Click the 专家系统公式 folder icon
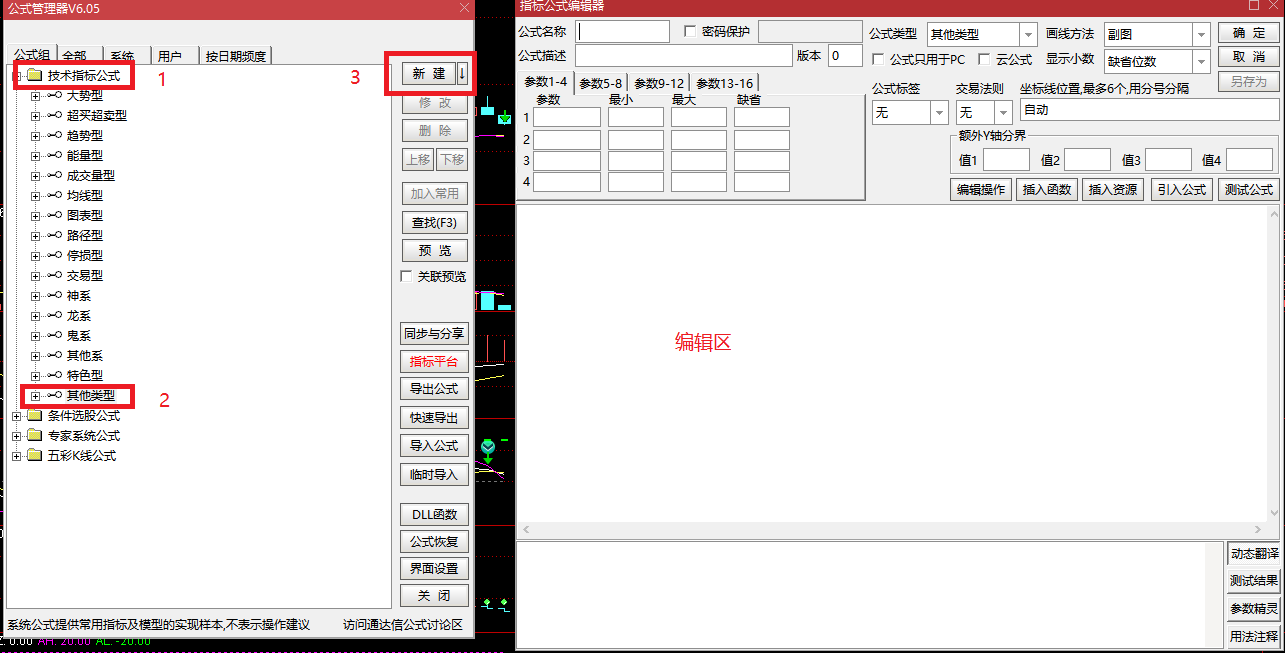The height and width of the screenshot is (653, 1285). click(35, 436)
